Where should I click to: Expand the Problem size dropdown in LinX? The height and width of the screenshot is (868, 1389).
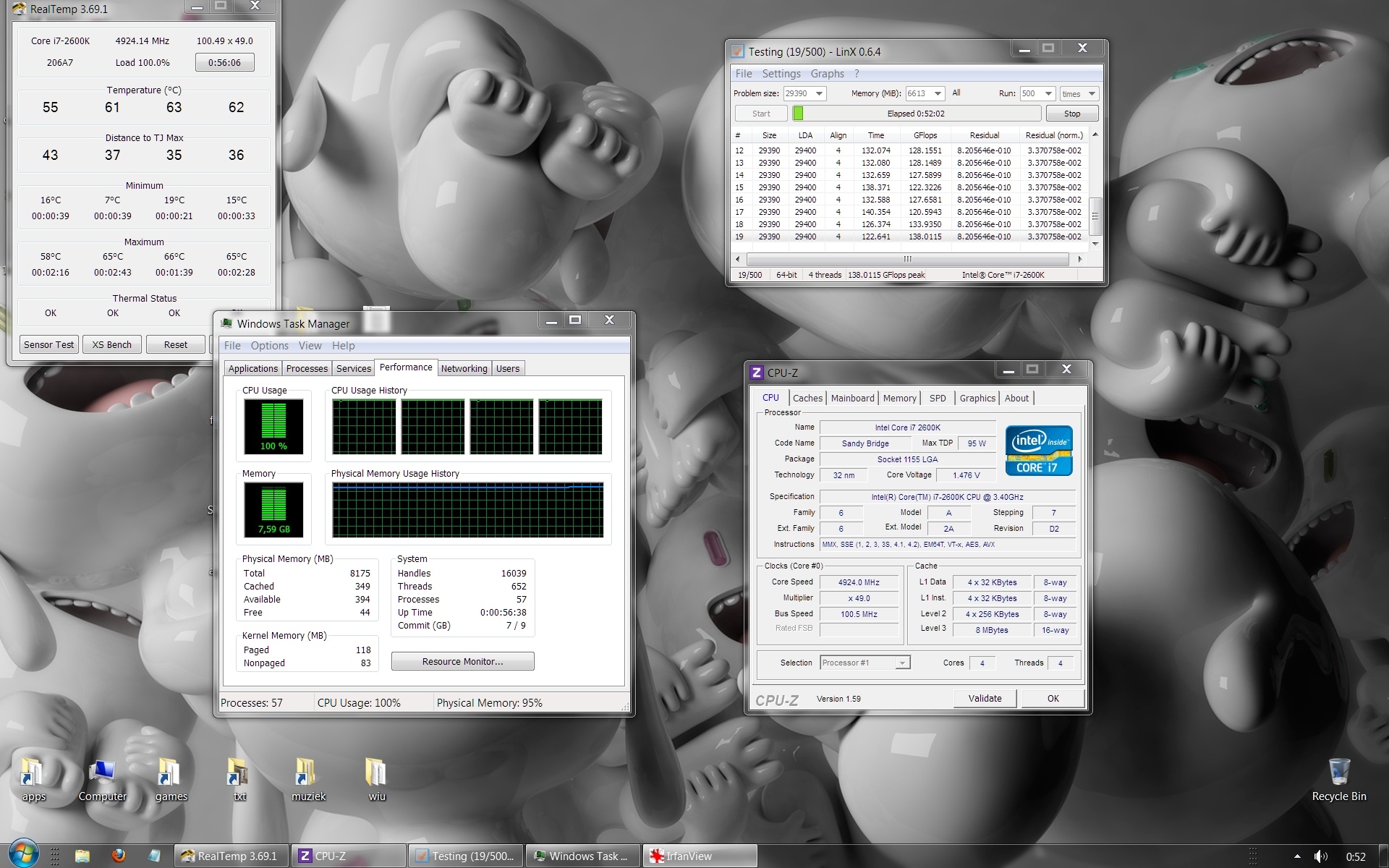point(819,93)
